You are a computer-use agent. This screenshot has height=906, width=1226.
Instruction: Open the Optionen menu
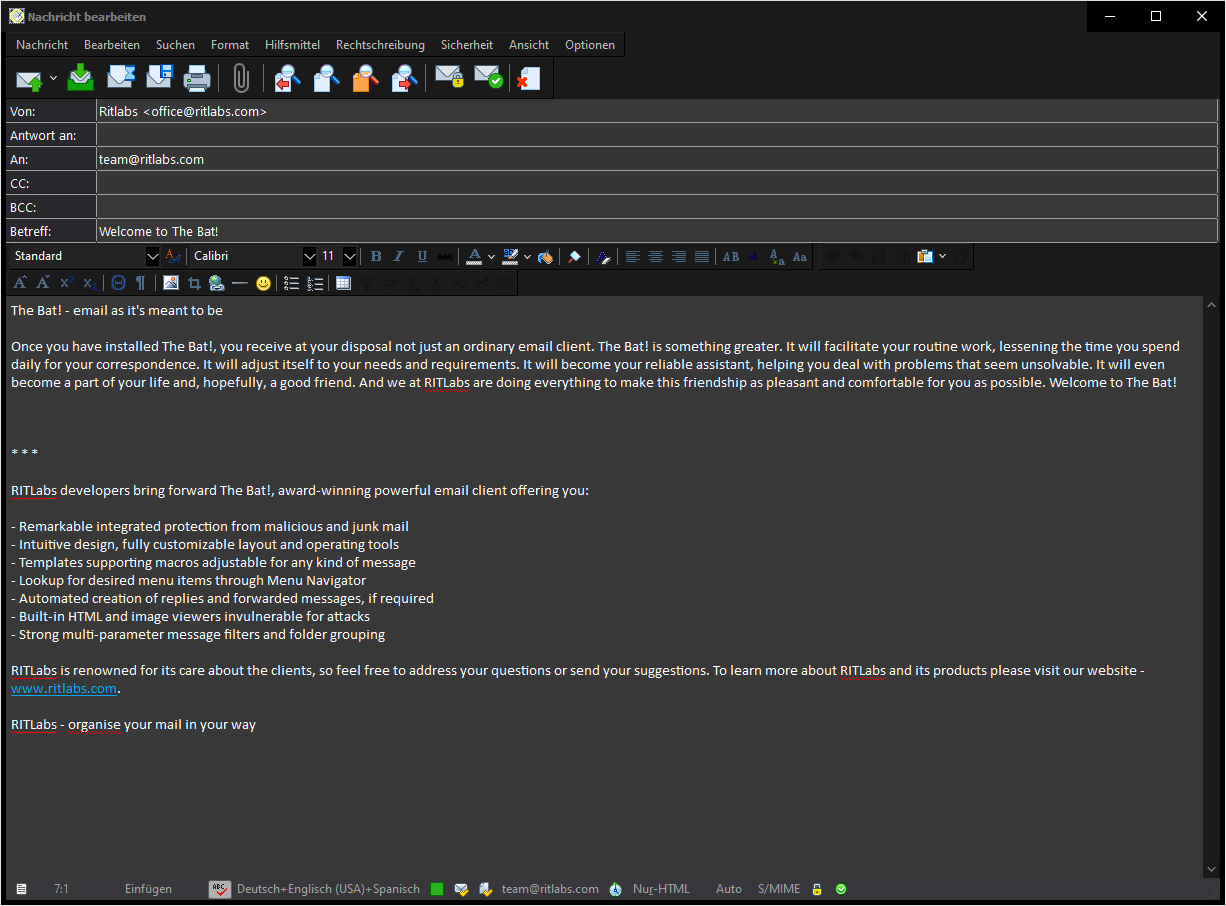point(590,45)
